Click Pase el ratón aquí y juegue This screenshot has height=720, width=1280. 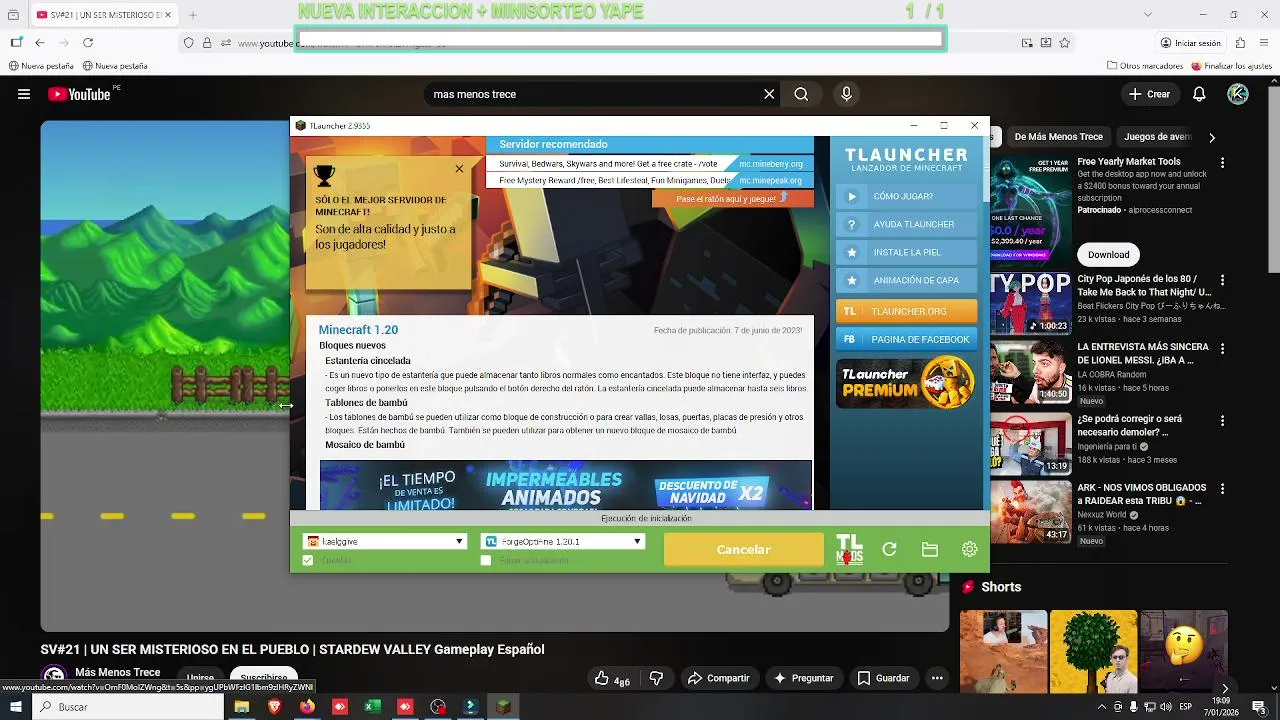(732, 198)
